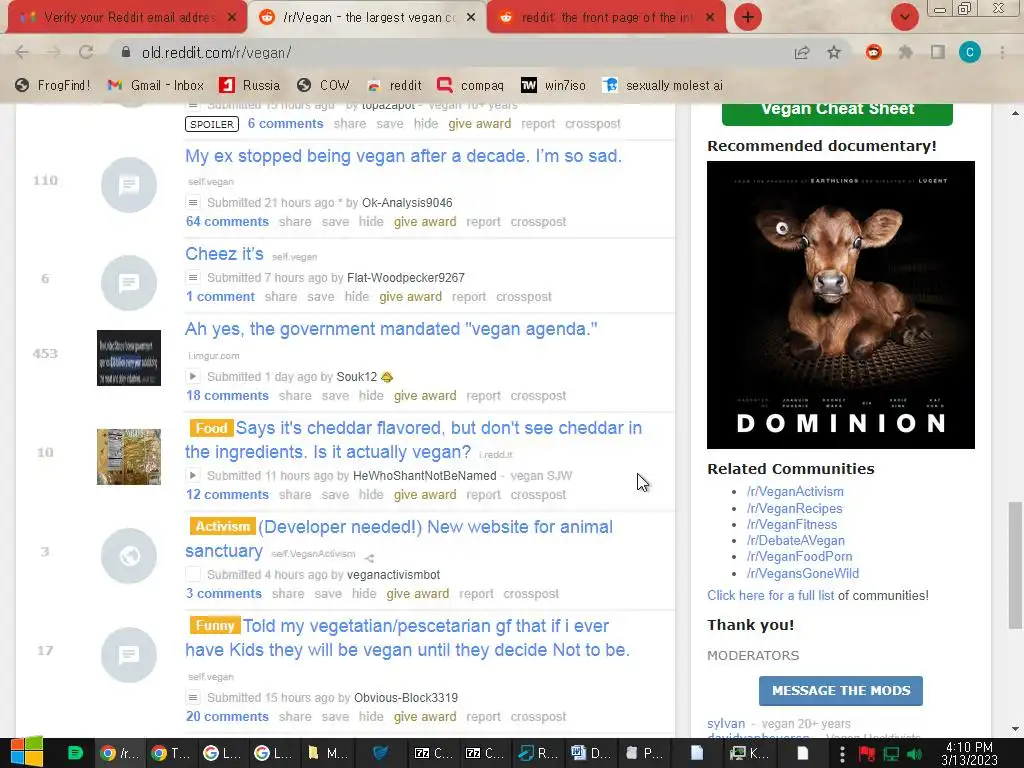
Task: Click page vertical scrollbar thumb
Action: click(x=1014, y=566)
